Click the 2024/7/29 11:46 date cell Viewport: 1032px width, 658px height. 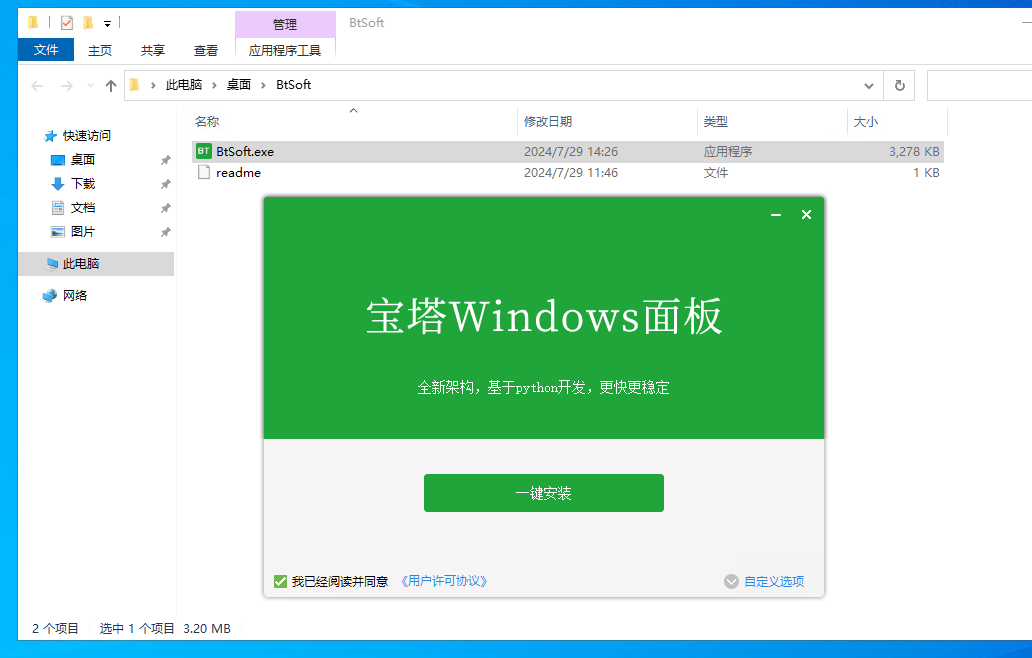[x=571, y=172]
